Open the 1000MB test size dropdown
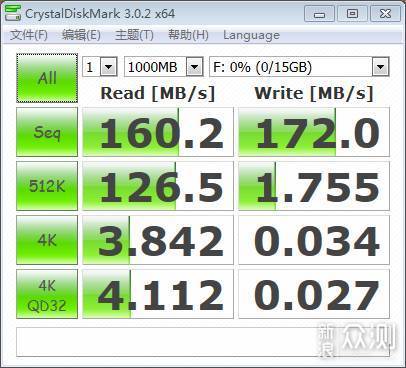The width and height of the screenshot is (406, 368). 164,67
